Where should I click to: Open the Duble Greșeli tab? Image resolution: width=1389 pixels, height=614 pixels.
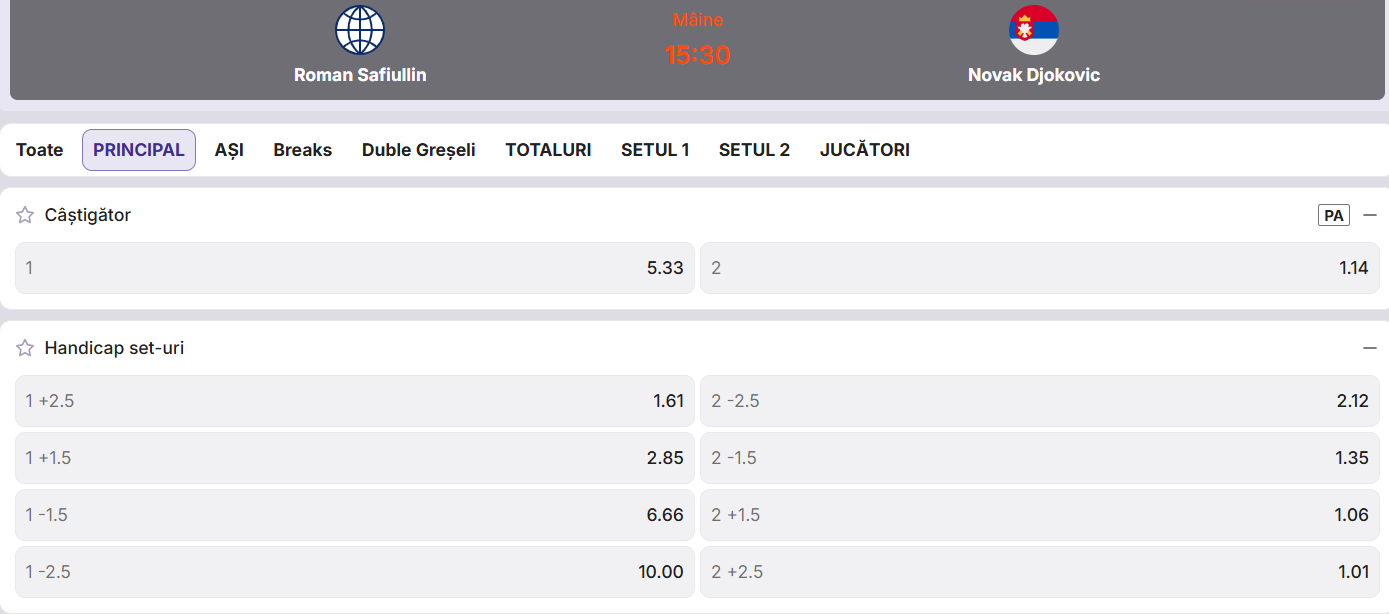pyautogui.click(x=419, y=150)
